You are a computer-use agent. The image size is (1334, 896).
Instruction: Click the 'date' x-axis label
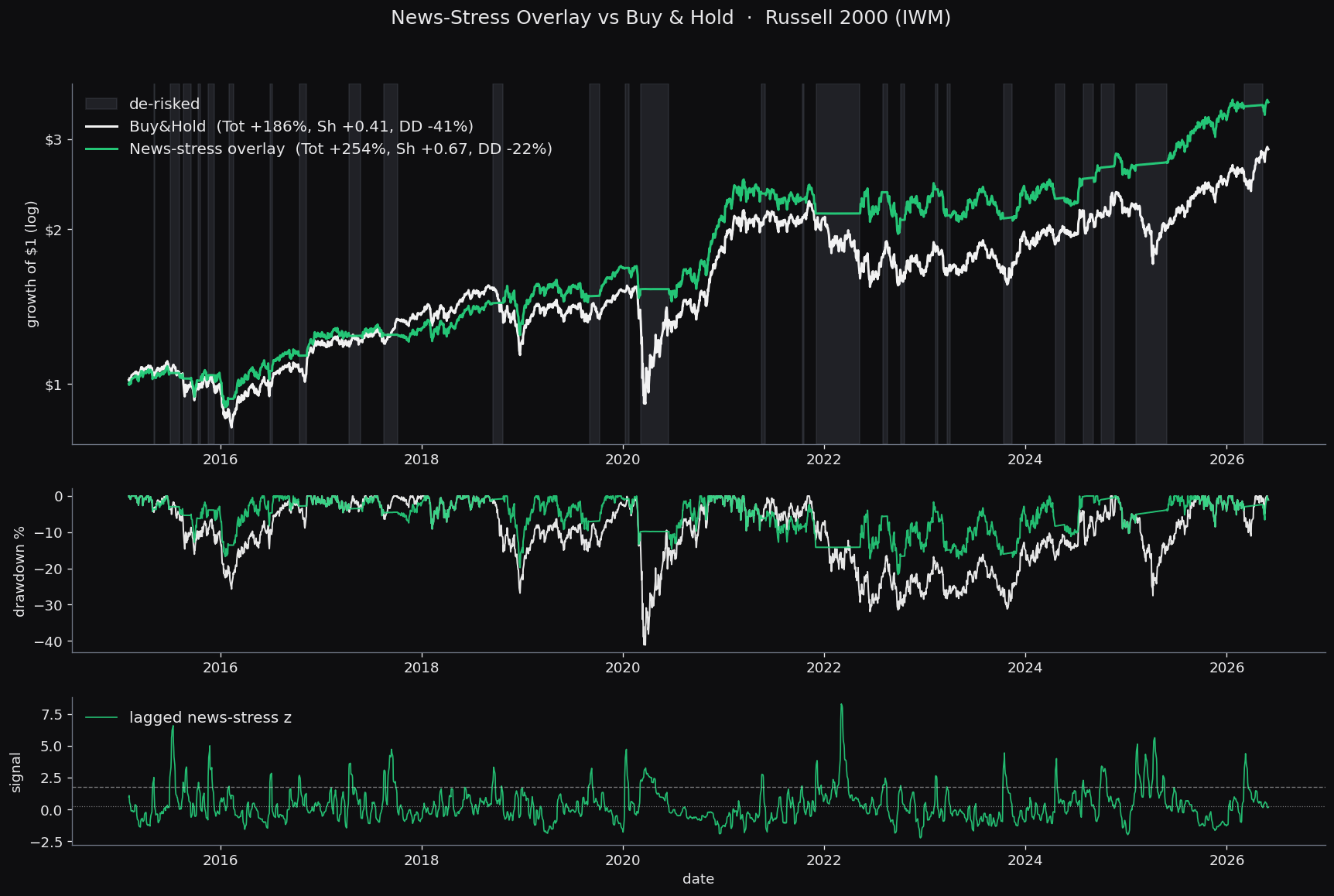(698, 879)
